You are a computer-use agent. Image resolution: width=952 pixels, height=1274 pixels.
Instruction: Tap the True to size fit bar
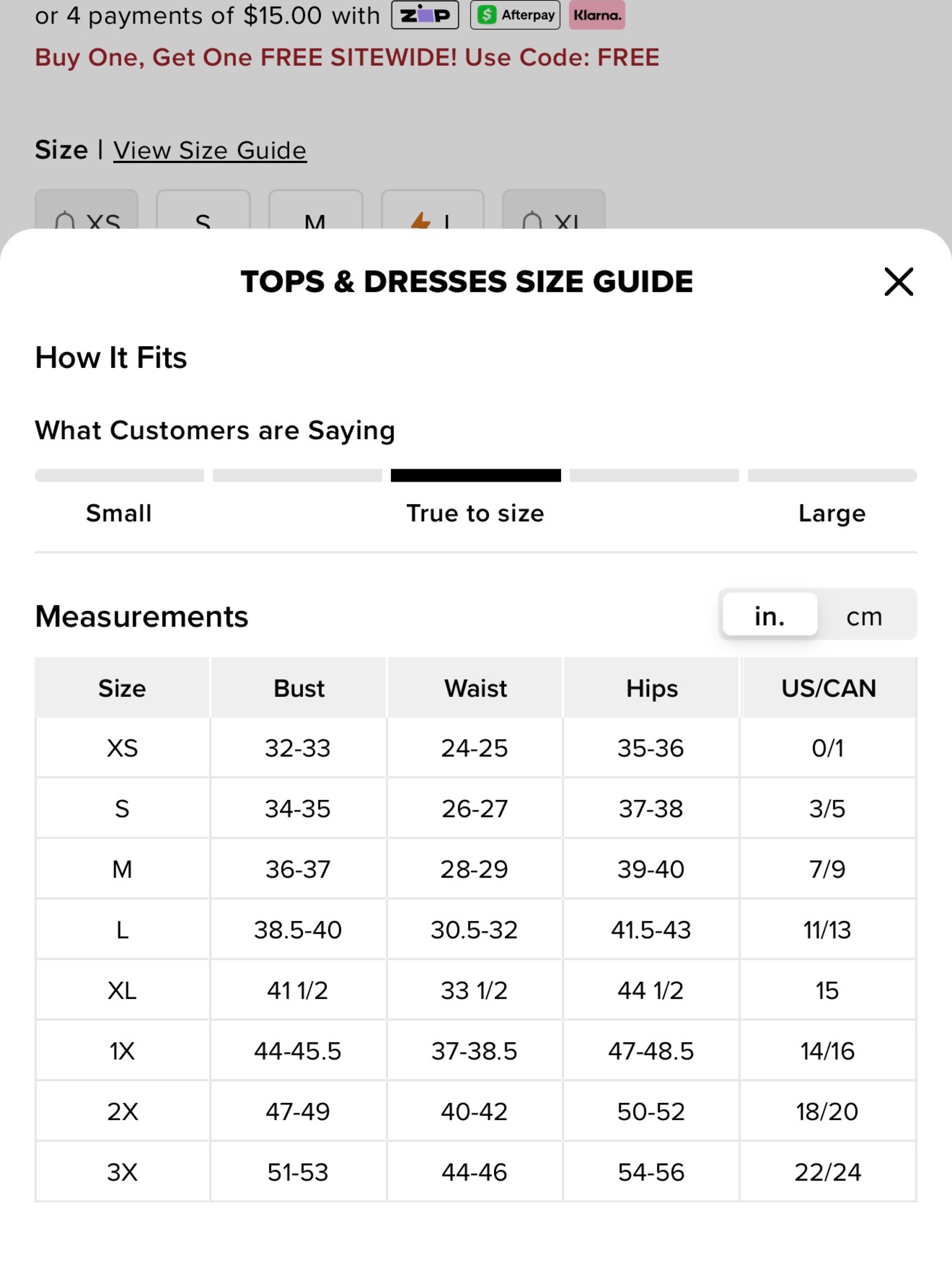(476, 475)
